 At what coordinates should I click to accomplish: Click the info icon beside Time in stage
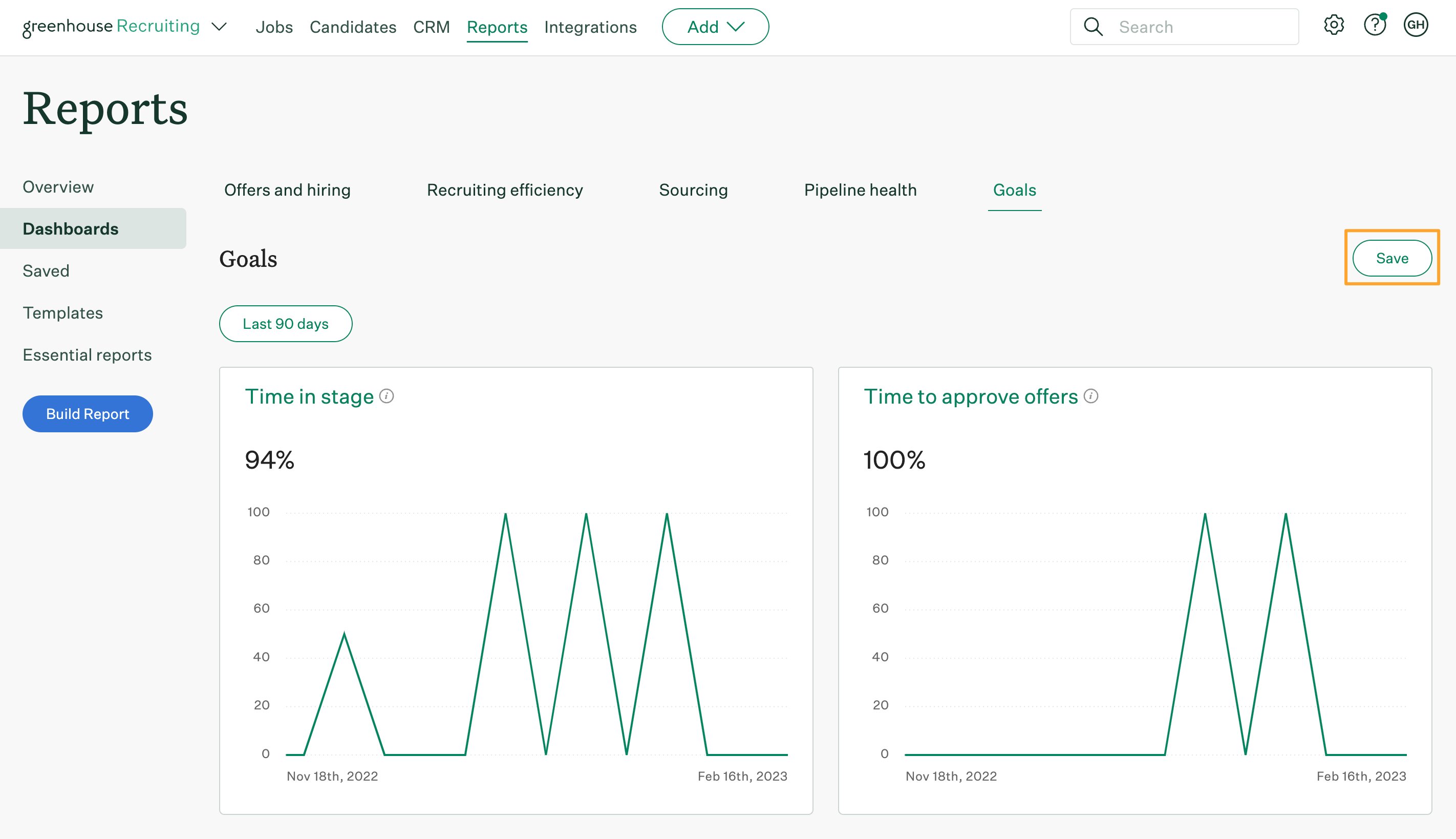point(387,396)
